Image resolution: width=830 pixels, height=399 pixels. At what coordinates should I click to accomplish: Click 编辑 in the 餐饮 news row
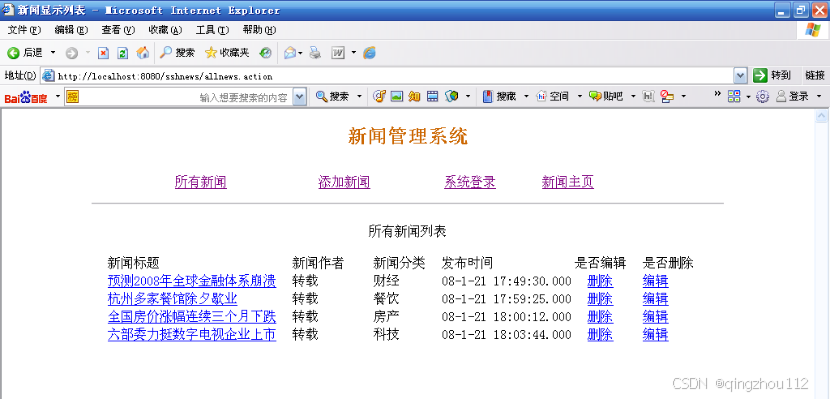click(x=655, y=298)
